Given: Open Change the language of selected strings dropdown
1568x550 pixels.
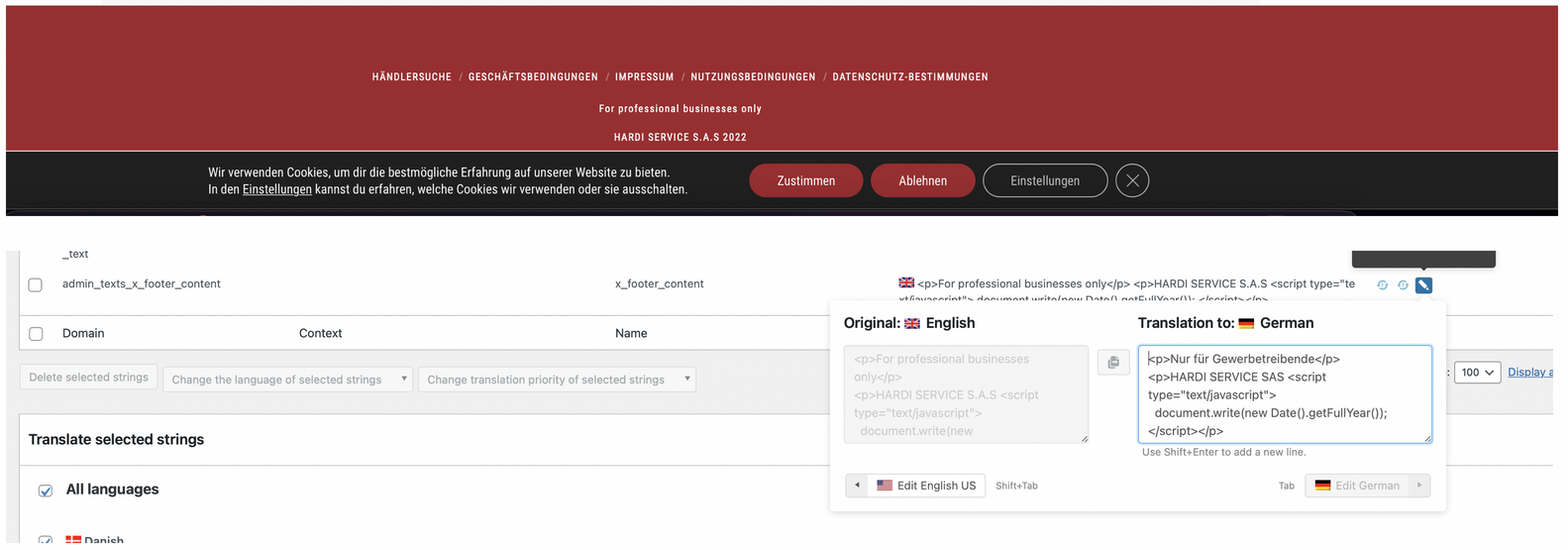Looking at the screenshot, I should tap(288, 380).
